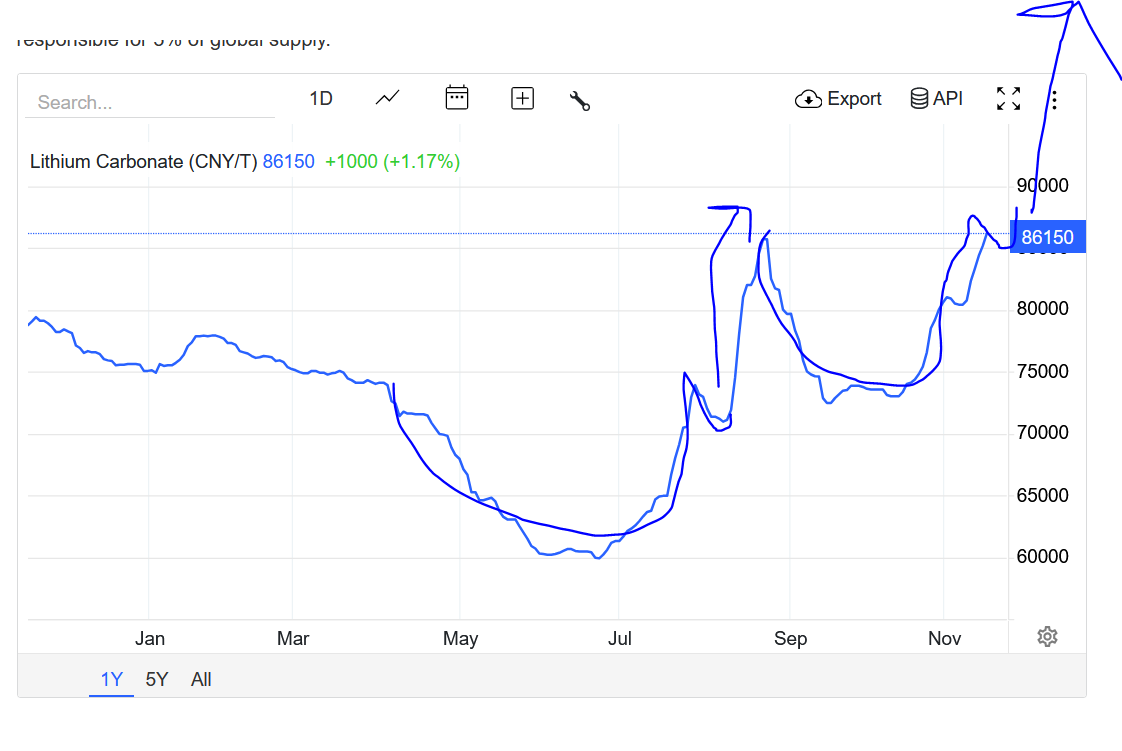
Task: Switch to the 5Y time range
Action: 157,679
